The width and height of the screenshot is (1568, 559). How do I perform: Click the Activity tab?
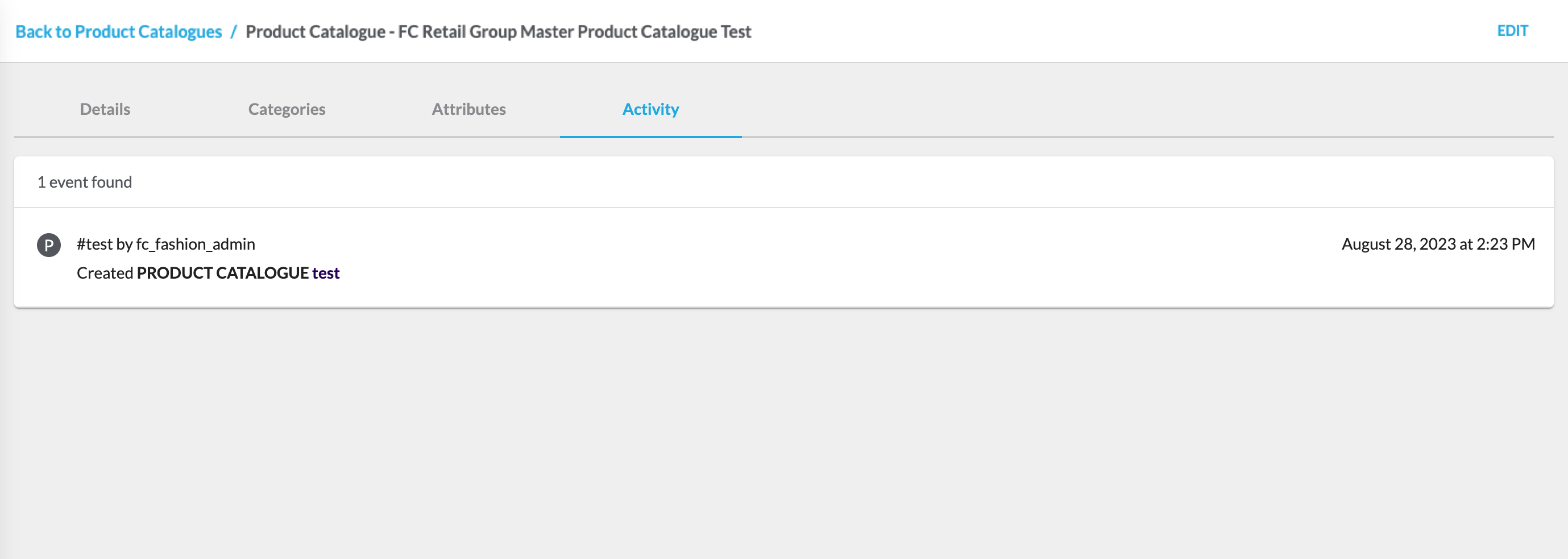pyautogui.click(x=650, y=109)
